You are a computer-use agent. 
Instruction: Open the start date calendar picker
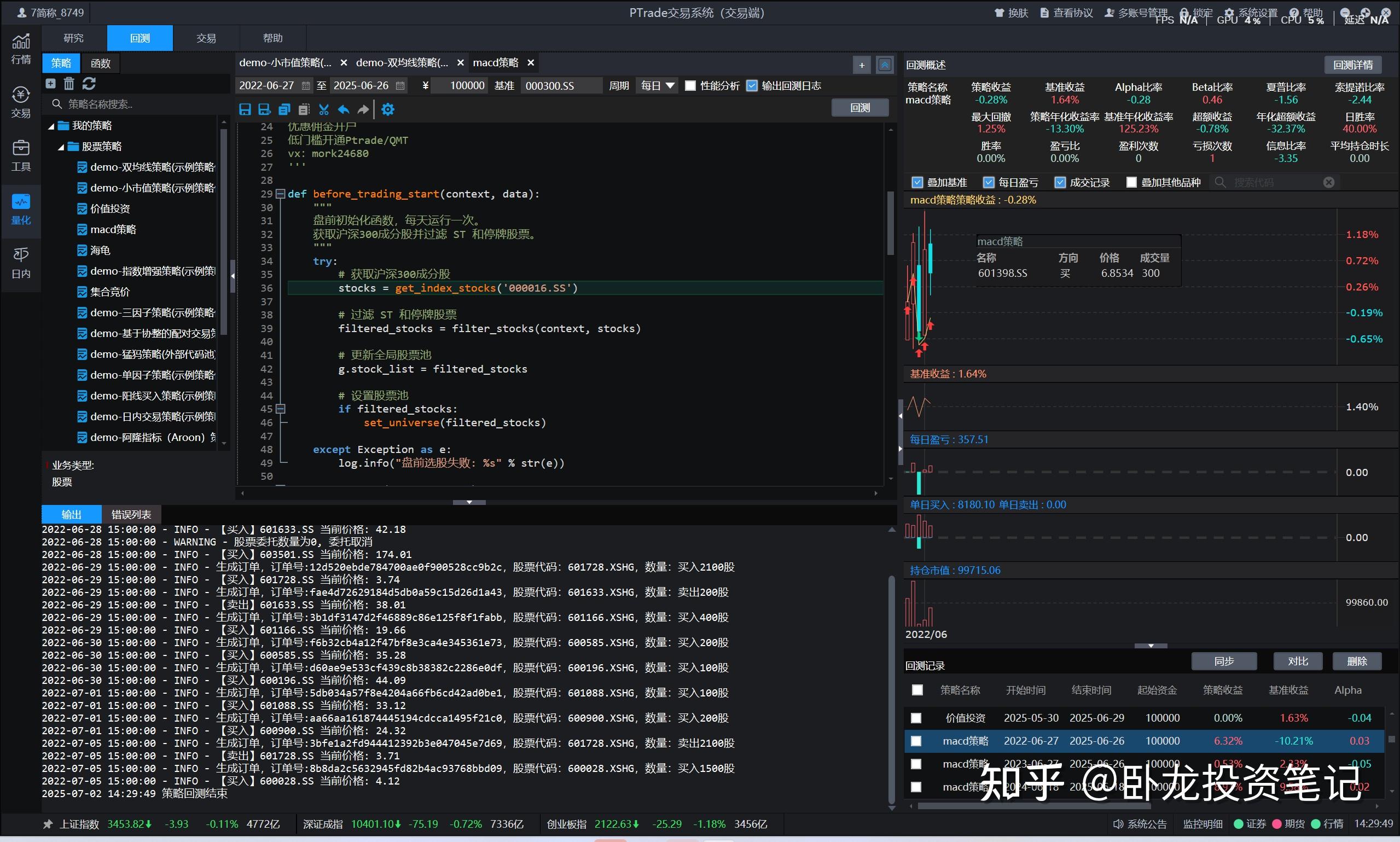pos(306,86)
